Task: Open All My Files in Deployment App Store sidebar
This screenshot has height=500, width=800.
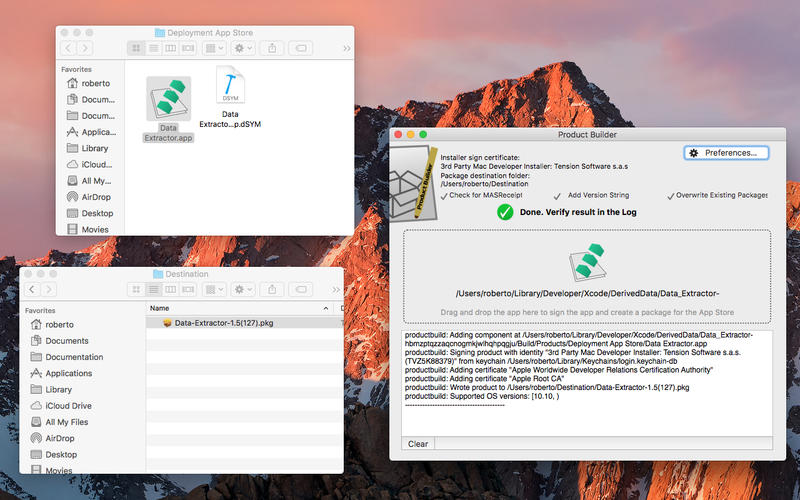Action: pos(89,181)
